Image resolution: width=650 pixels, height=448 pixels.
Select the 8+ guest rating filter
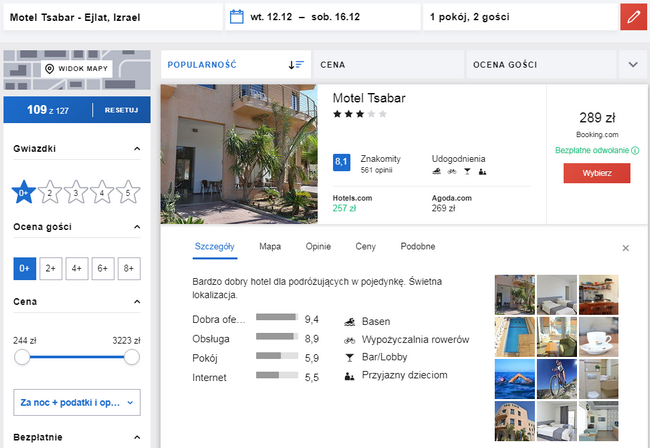[128, 268]
